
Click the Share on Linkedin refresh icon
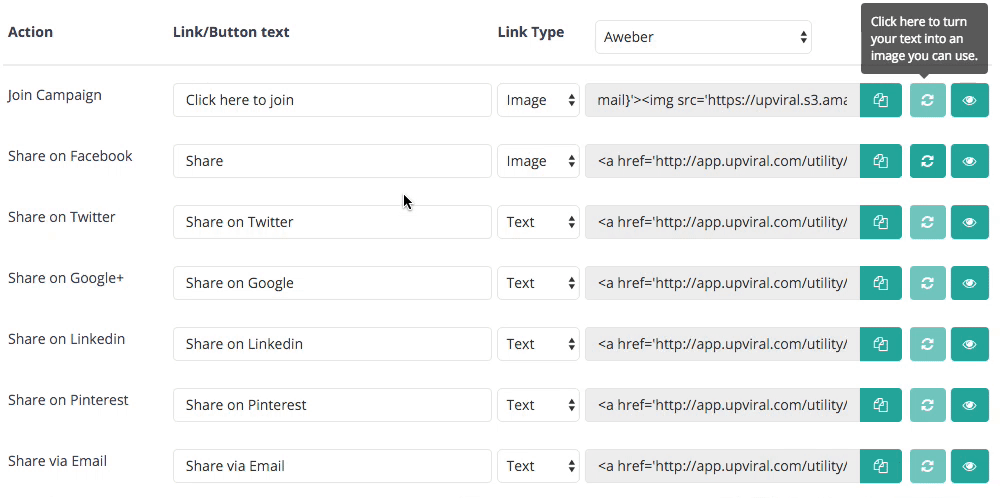point(927,344)
